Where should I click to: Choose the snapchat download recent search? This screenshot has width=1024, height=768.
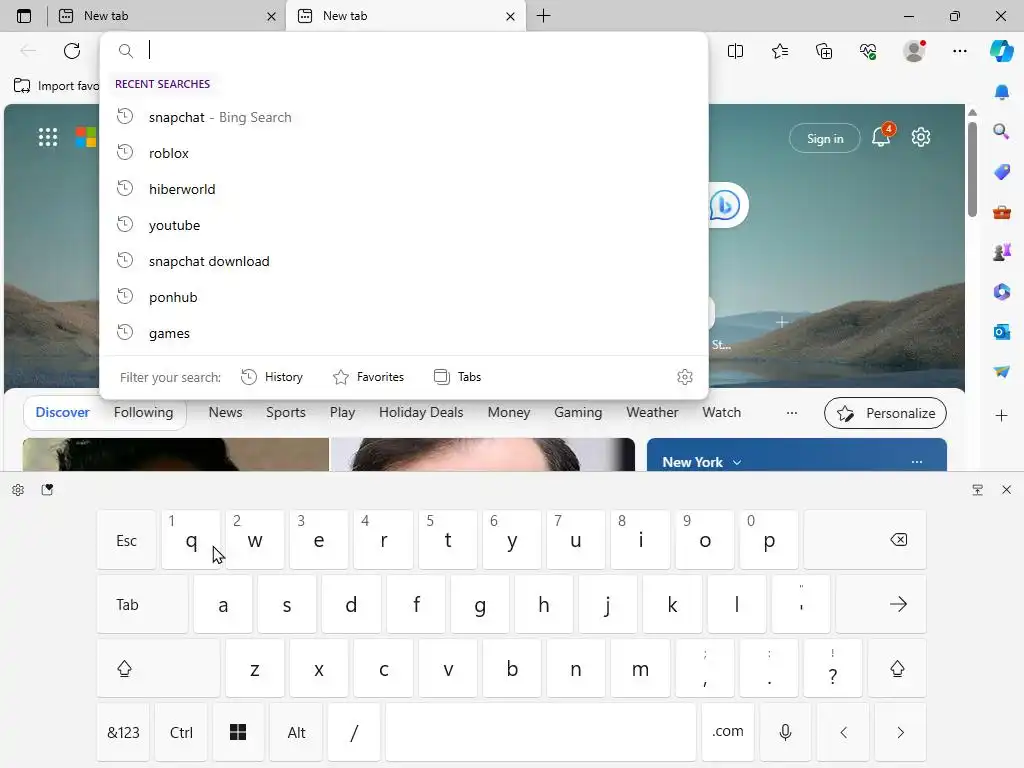[x=404, y=261]
